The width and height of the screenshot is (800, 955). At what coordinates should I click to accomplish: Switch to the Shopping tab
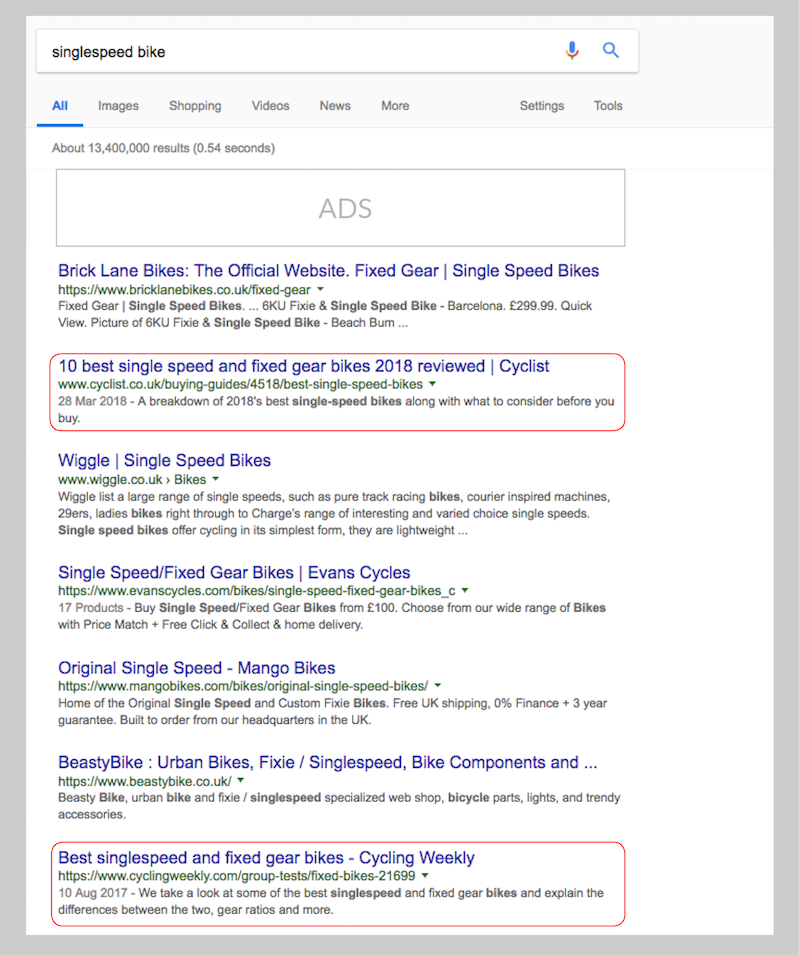195,106
